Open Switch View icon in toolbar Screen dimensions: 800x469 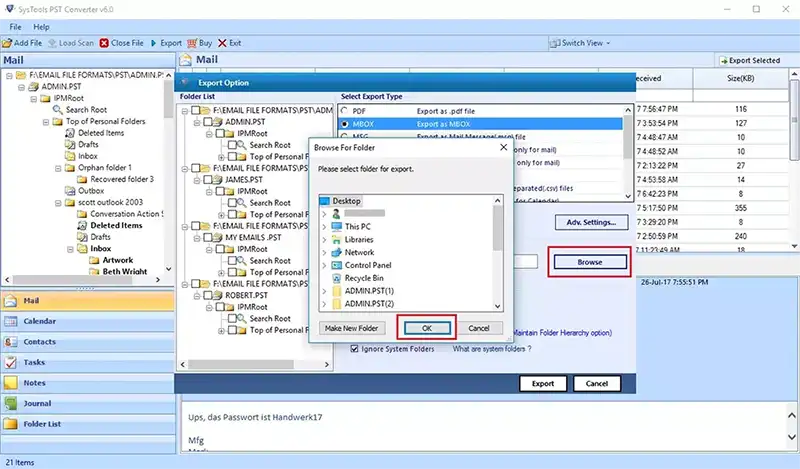(555, 43)
